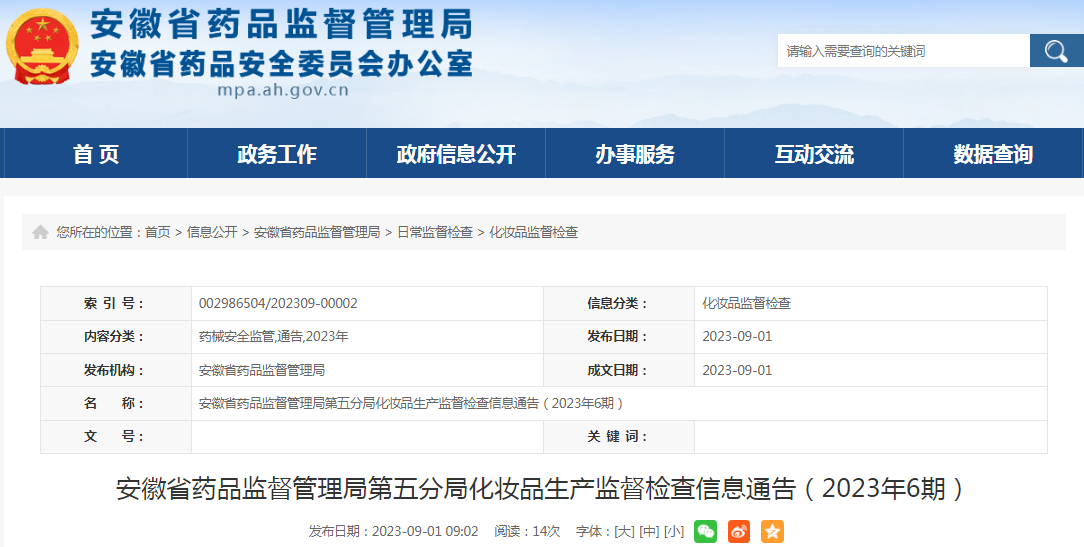The image size is (1084, 547).
Task: Click the 内容分类 label cell
Action: [116, 337]
